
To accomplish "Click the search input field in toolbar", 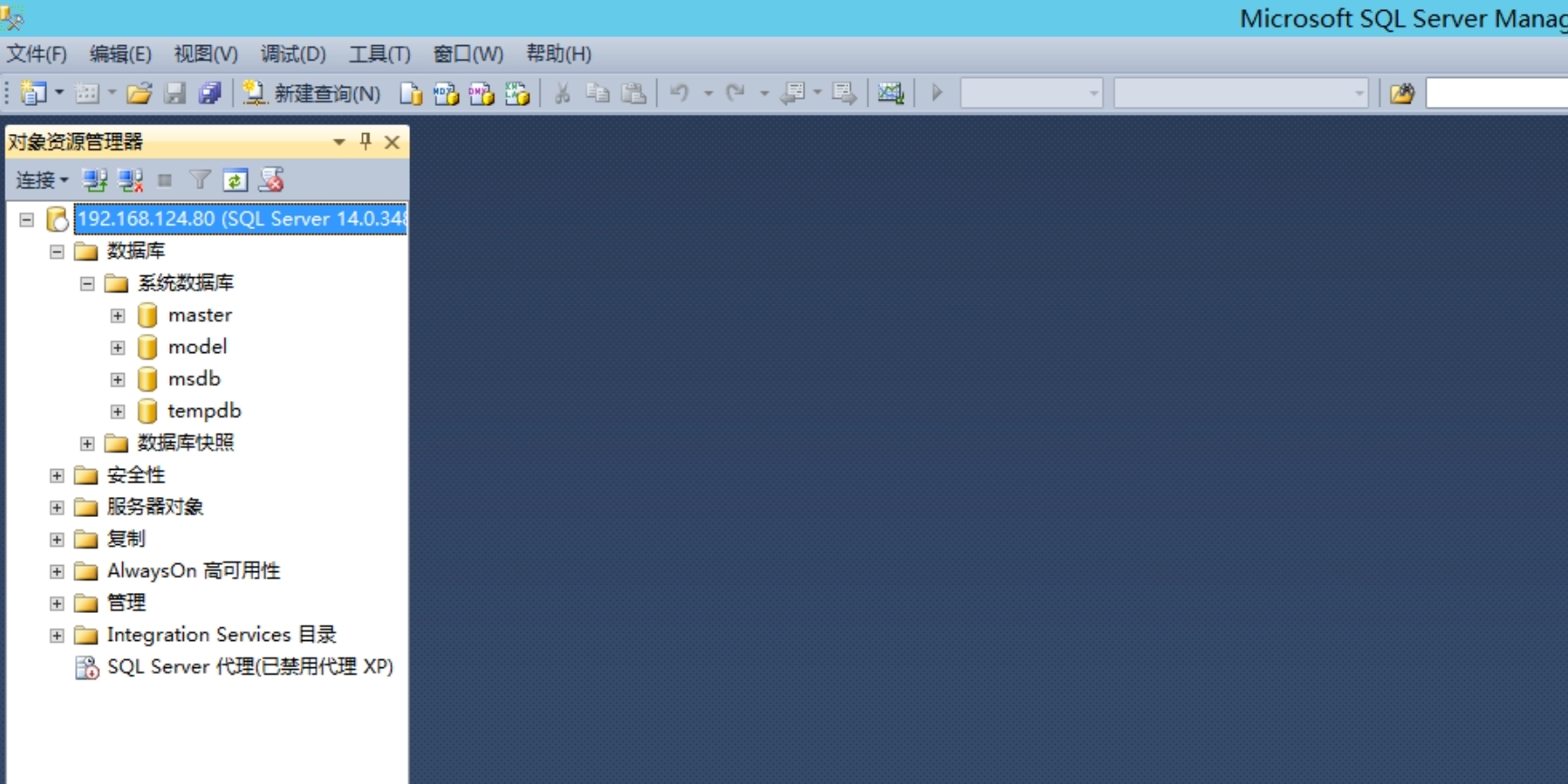I will pyautogui.click(x=1496, y=92).
